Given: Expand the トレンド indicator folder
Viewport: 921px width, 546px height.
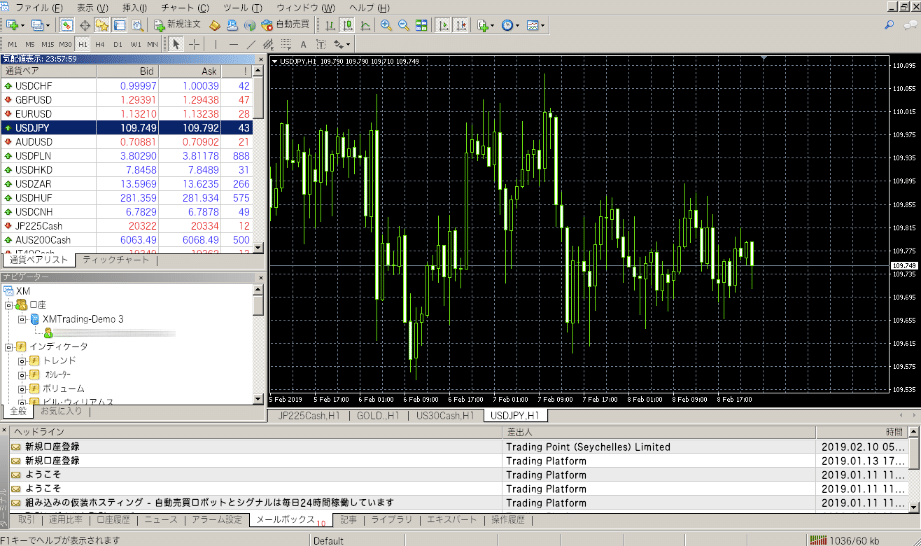Looking at the screenshot, I should tap(22, 361).
